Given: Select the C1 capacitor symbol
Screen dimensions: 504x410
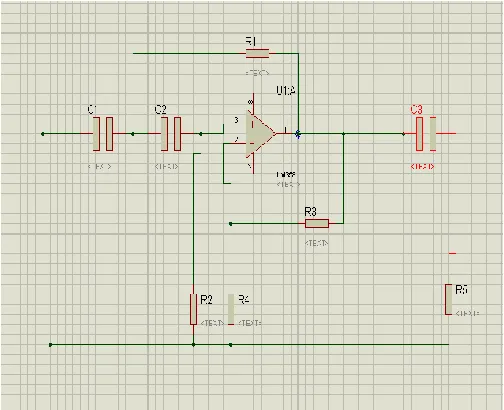Looking at the screenshot, I should click(x=103, y=134).
